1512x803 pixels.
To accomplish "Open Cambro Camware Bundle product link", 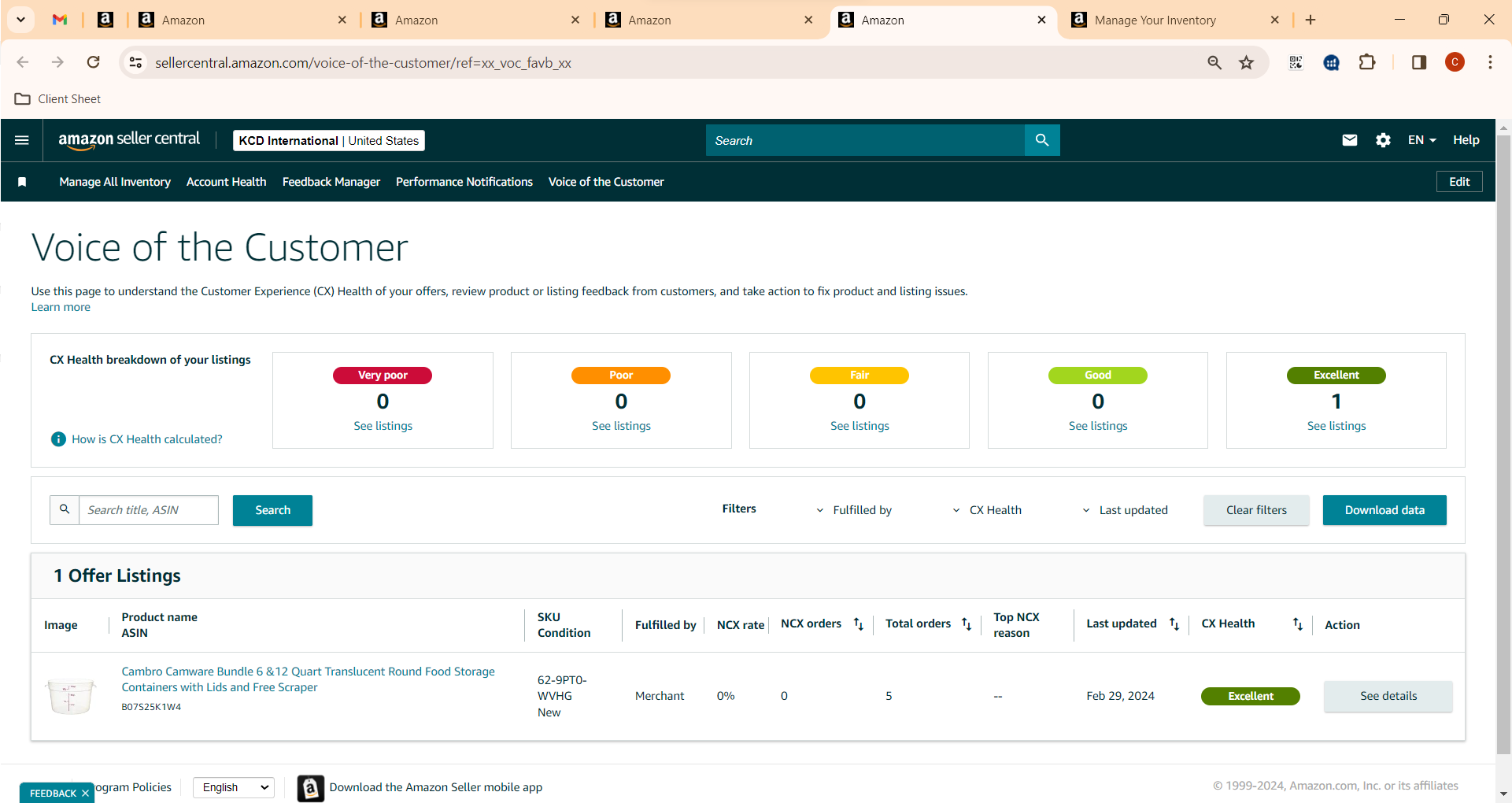I will [308, 679].
